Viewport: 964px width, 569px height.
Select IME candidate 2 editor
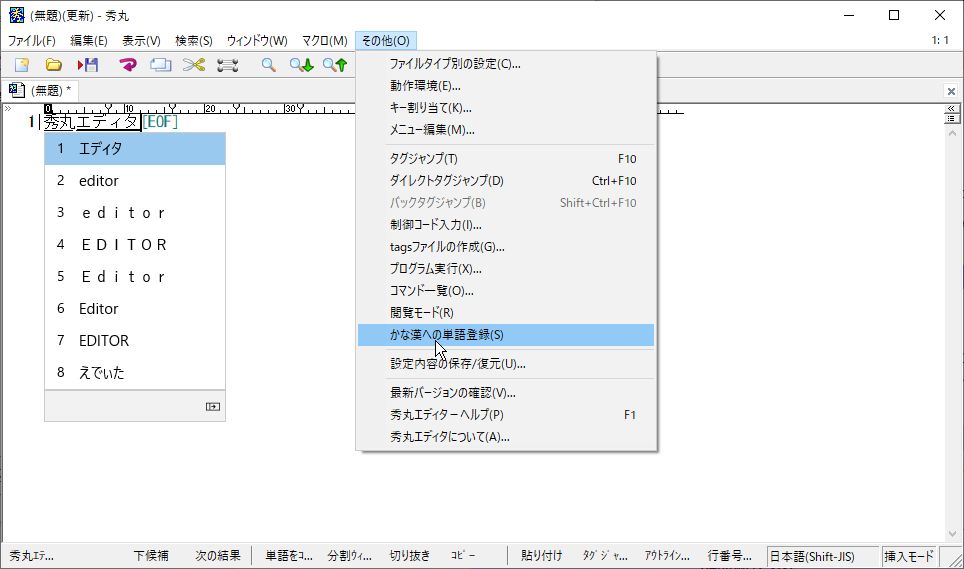click(135, 181)
